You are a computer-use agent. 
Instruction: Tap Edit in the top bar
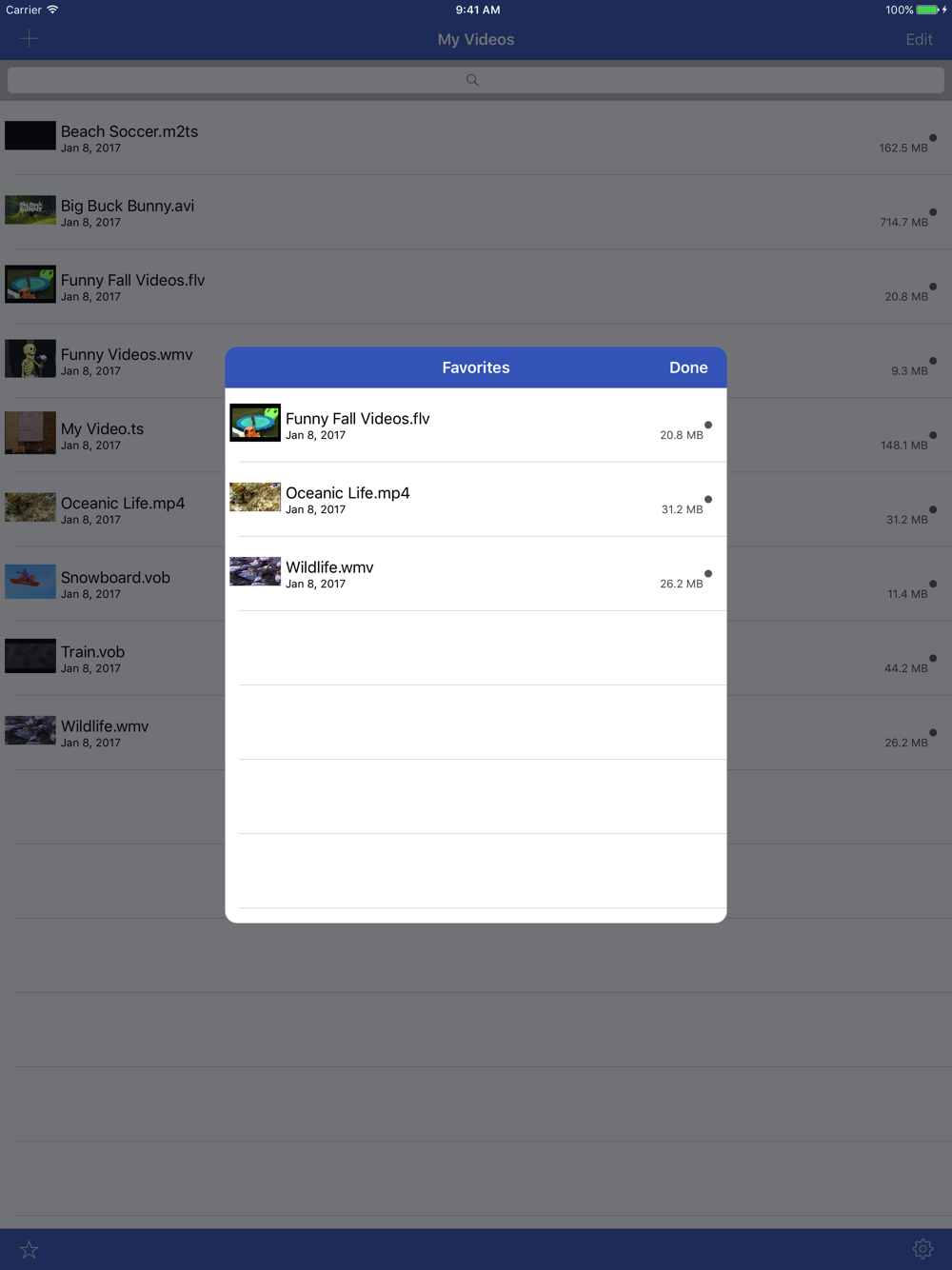point(919,39)
